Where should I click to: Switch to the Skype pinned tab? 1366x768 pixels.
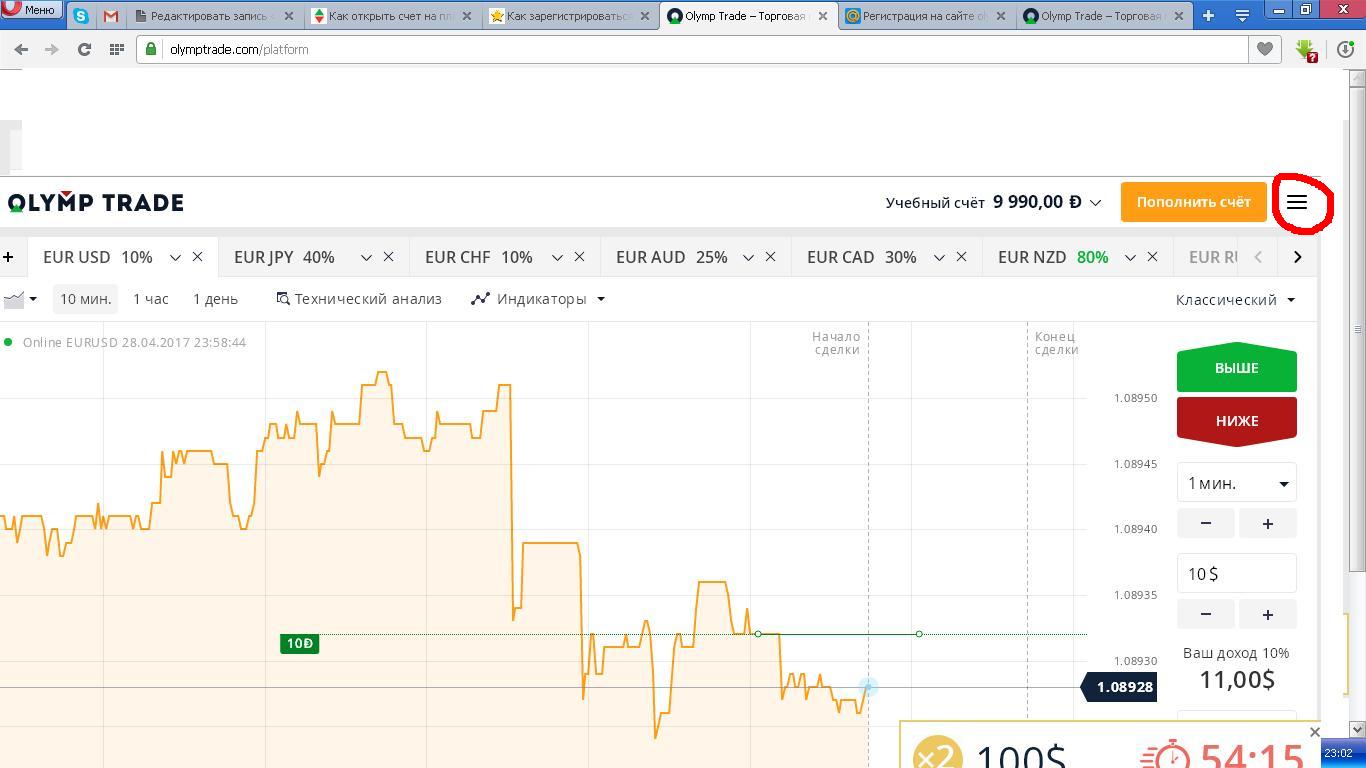tap(81, 16)
